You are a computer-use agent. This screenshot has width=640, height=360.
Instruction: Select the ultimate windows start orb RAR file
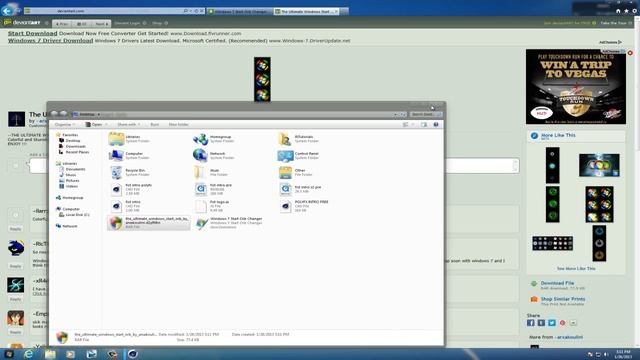click(149, 223)
